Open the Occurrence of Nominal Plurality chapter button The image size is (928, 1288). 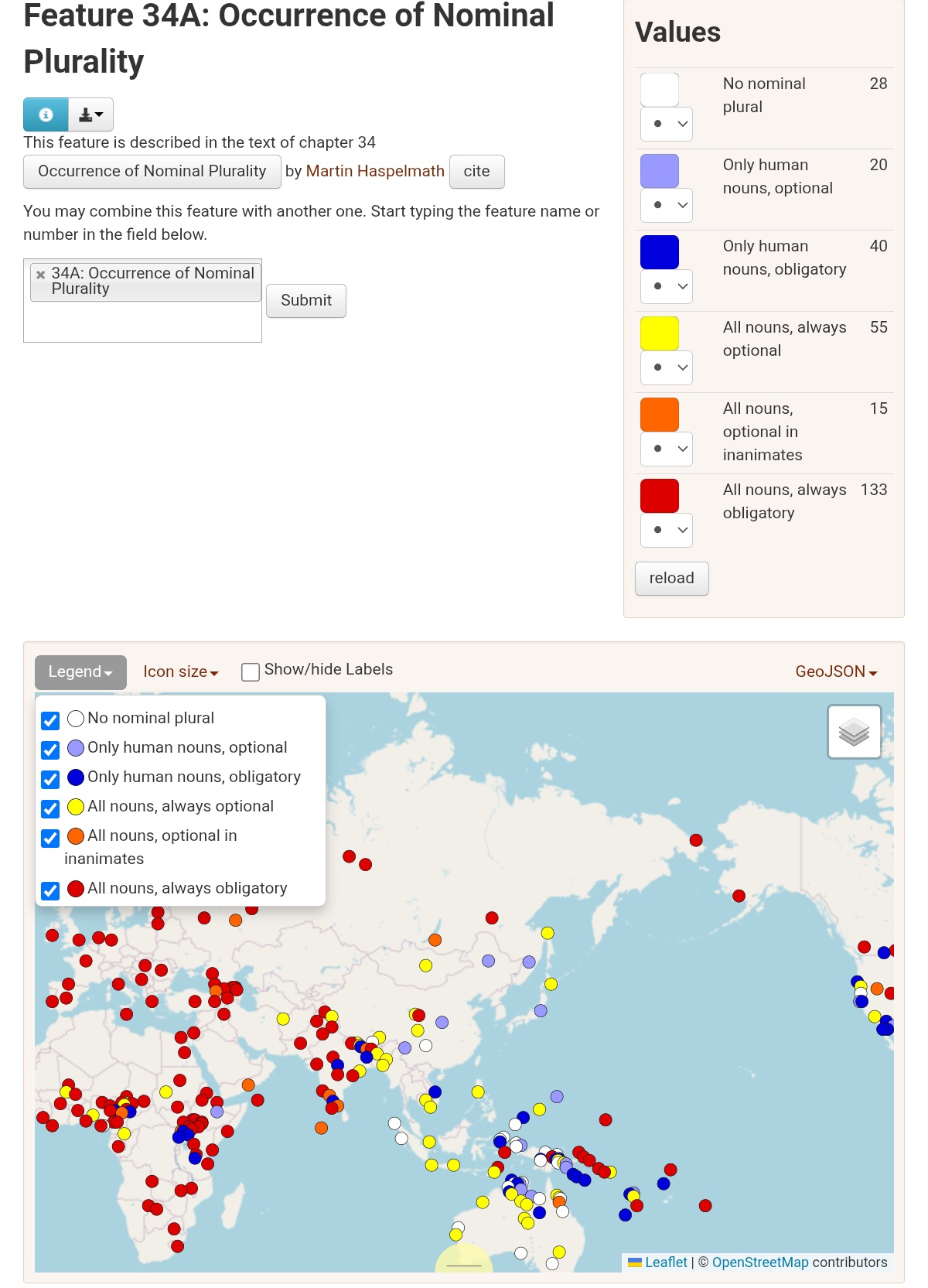click(152, 171)
